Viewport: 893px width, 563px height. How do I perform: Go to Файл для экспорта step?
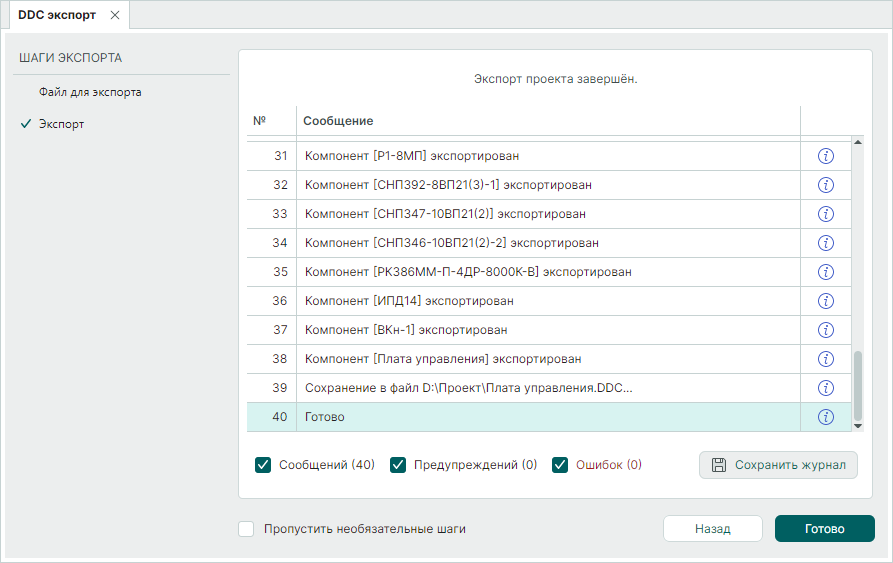point(90,92)
